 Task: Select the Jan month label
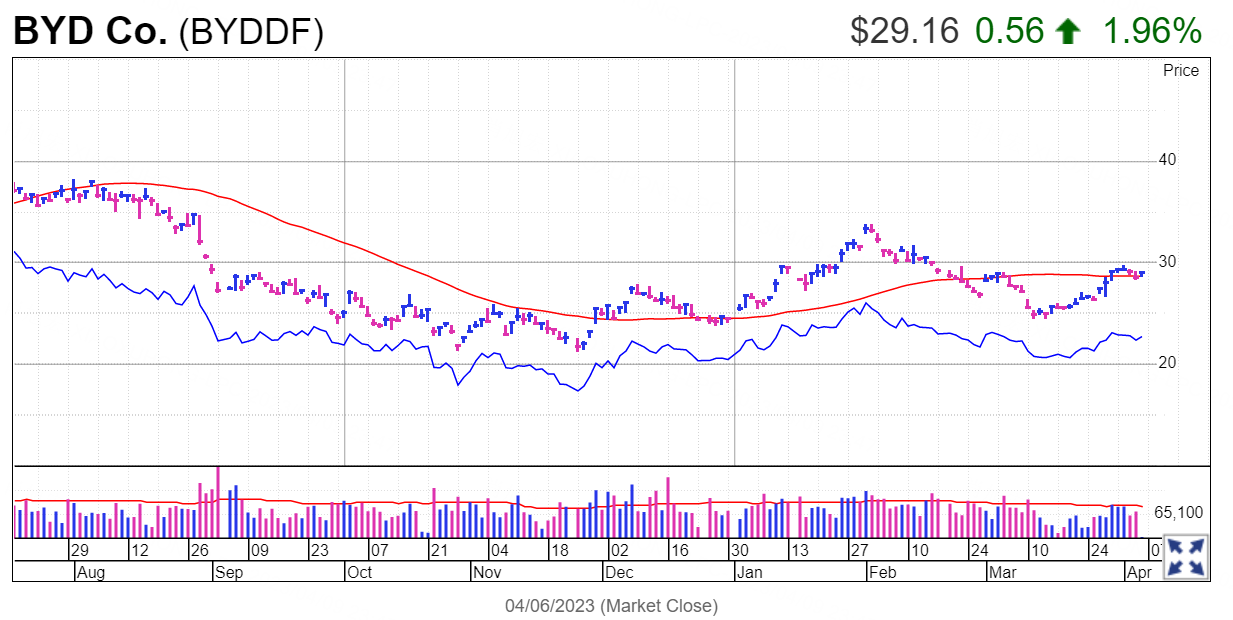point(749,572)
